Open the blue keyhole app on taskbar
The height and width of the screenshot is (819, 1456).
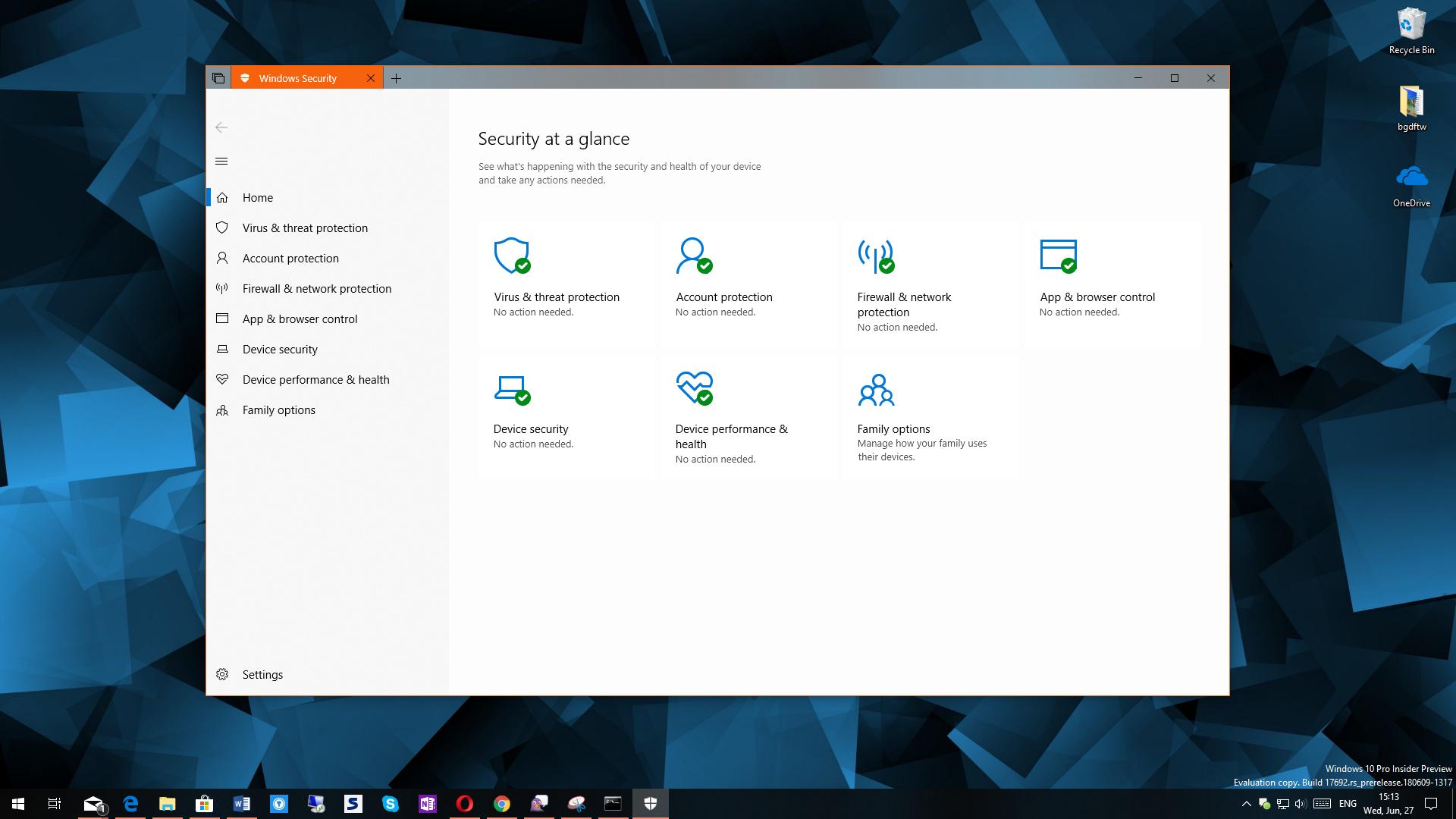(x=279, y=804)
